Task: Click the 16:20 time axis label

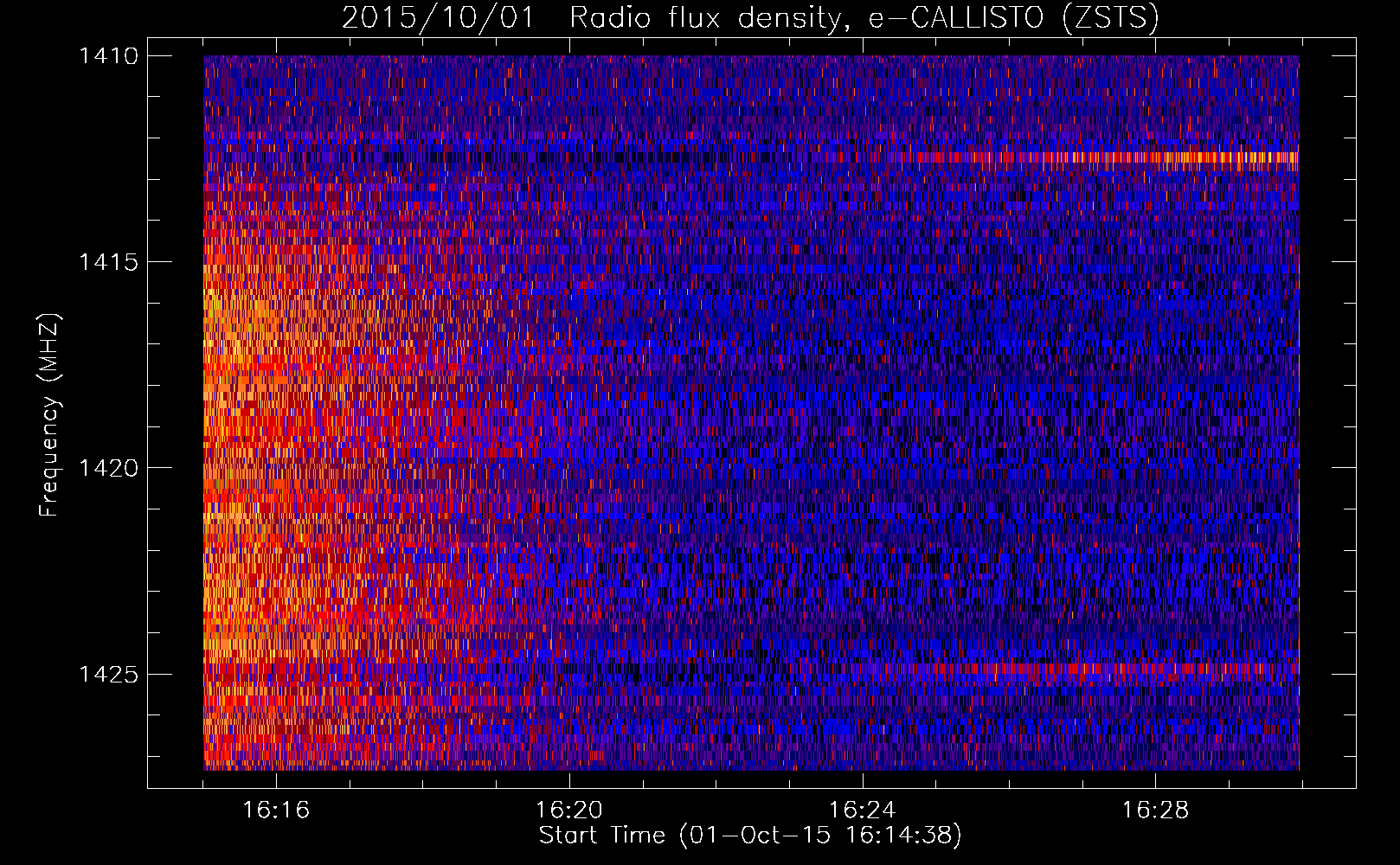Action: [x=569, y=811]
